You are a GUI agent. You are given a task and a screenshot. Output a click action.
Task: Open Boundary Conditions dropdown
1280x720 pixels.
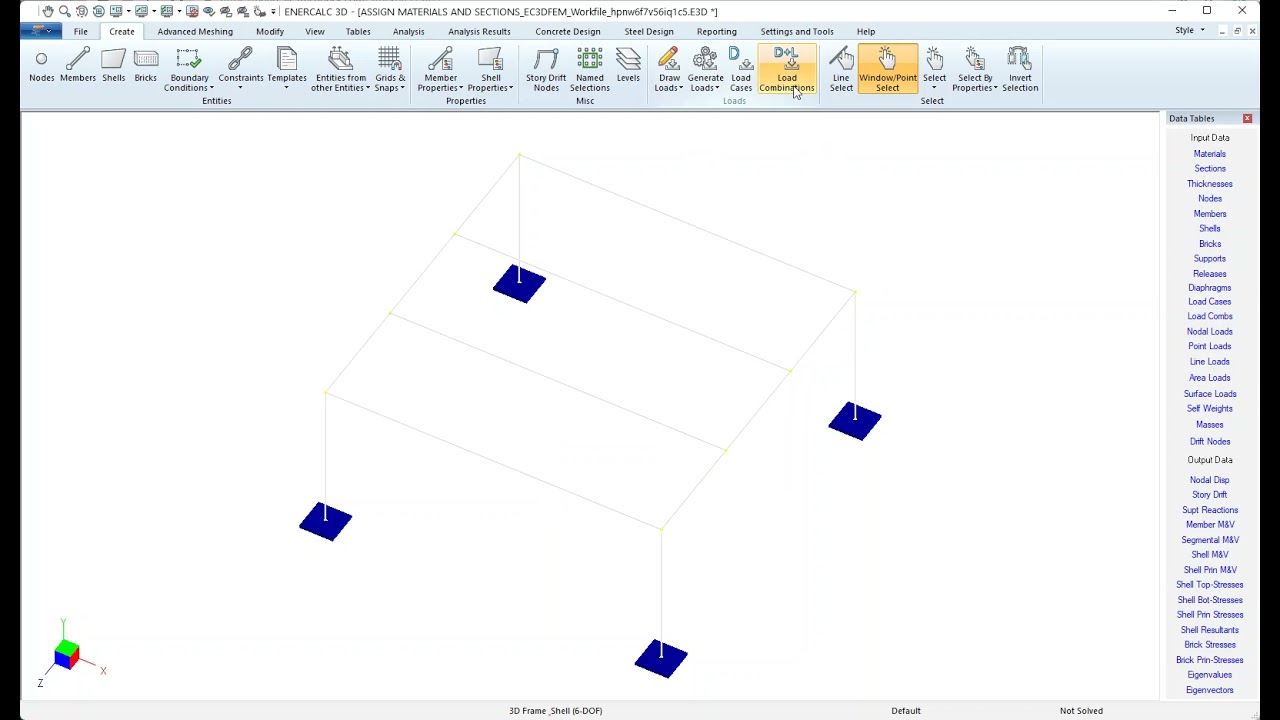tap(189, 70)
